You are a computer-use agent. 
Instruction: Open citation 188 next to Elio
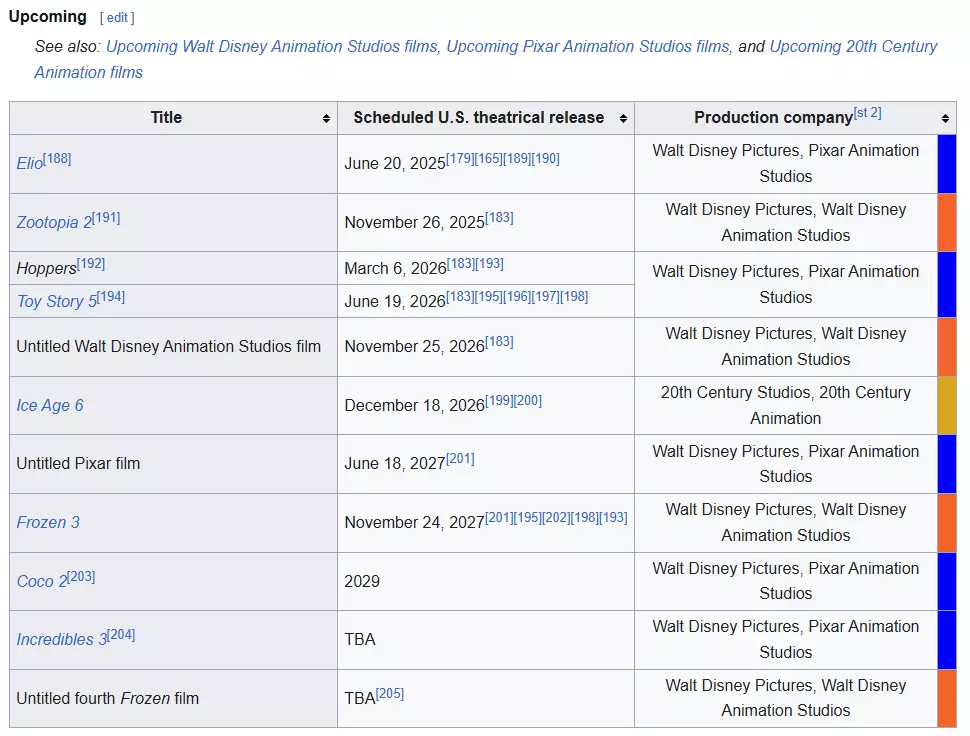click(57, 158)
